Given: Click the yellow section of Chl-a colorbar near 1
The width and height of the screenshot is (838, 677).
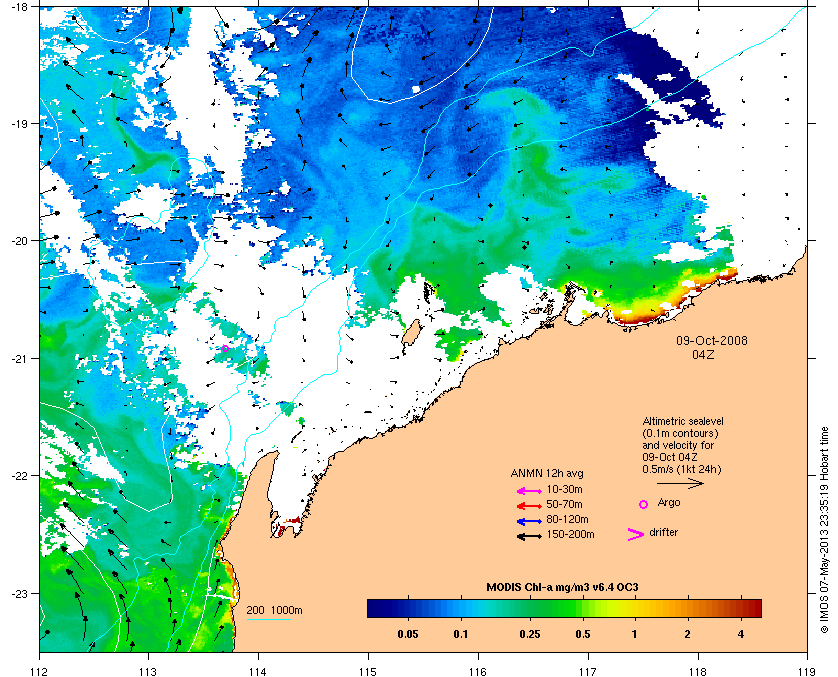Looking at the screenshot, I should (633, 609).
